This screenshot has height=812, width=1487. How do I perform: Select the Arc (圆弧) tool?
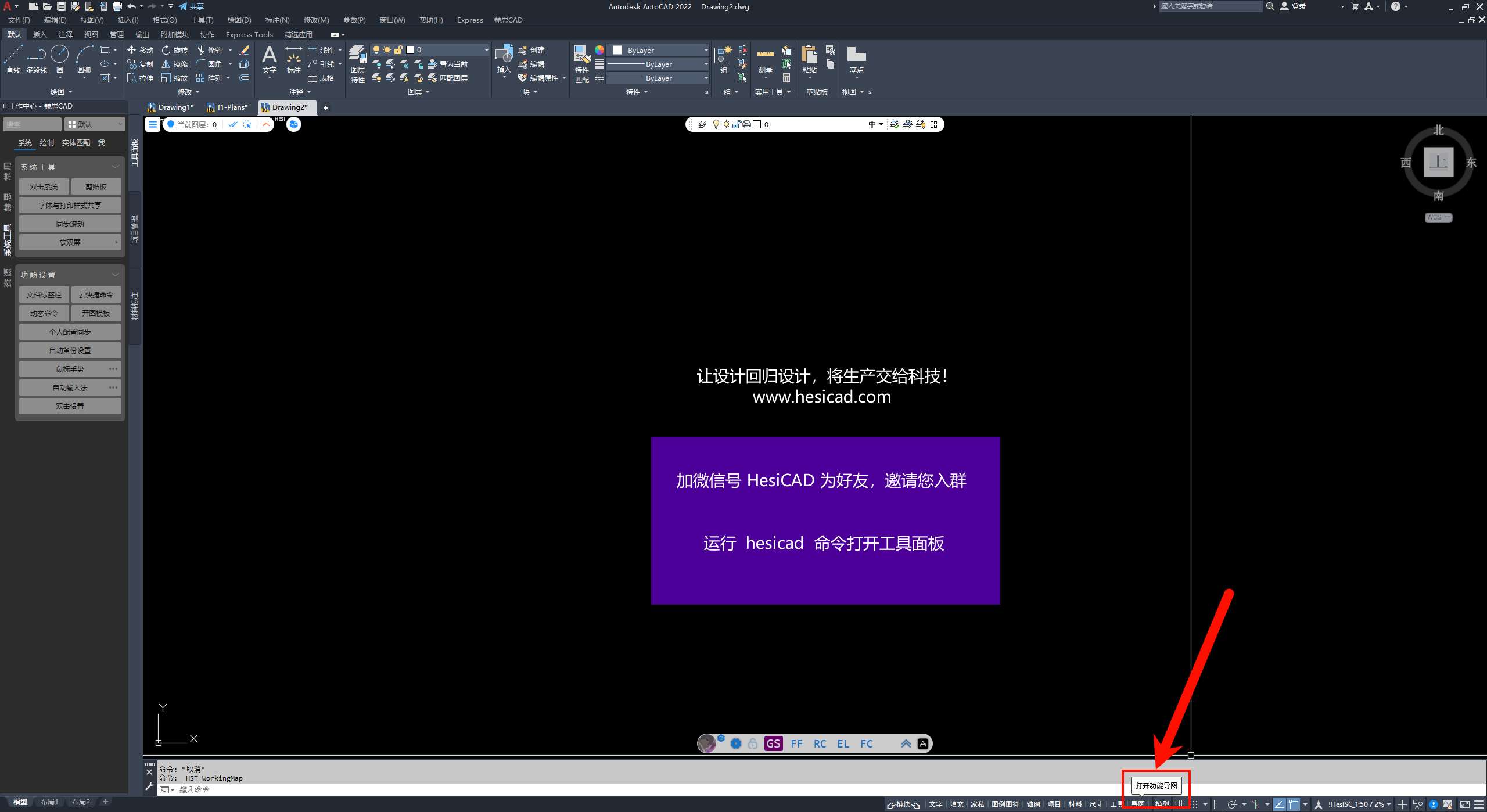84,59
